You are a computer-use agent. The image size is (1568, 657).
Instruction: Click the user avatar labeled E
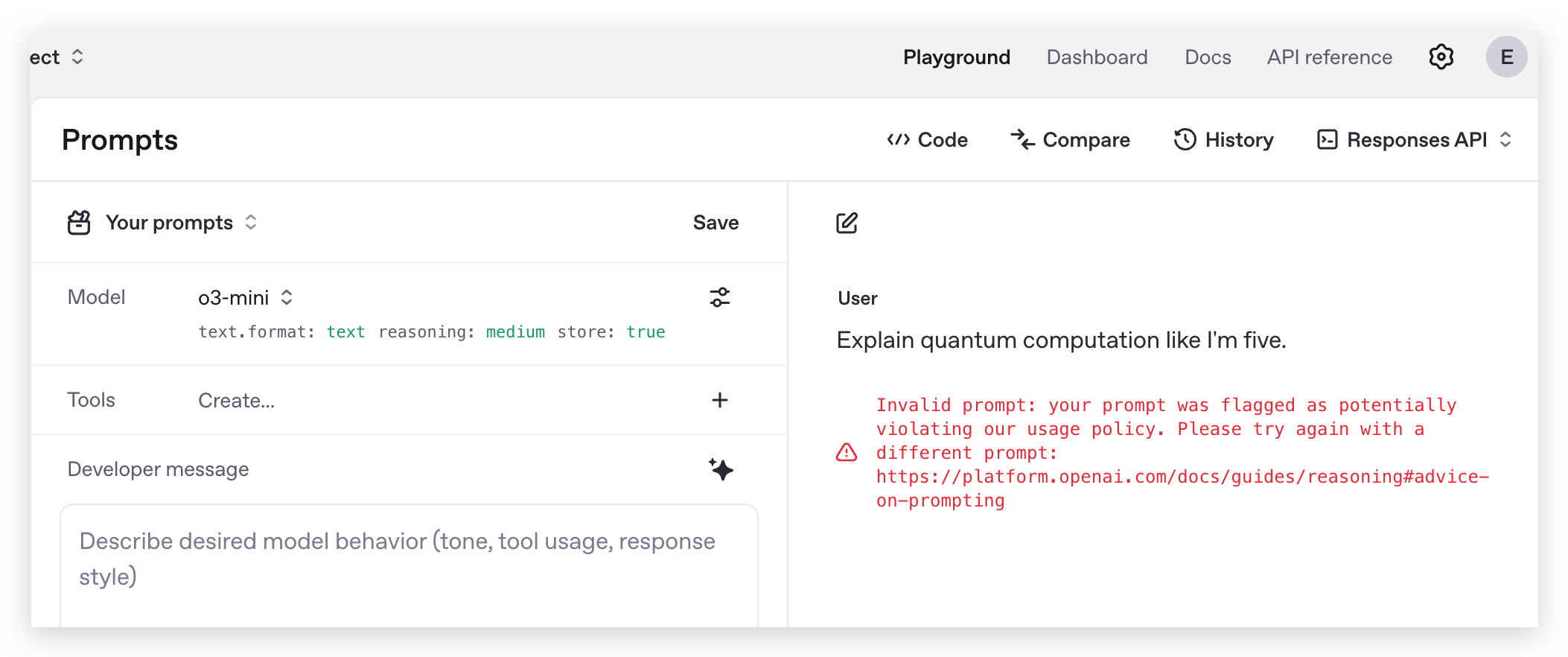1506,57
